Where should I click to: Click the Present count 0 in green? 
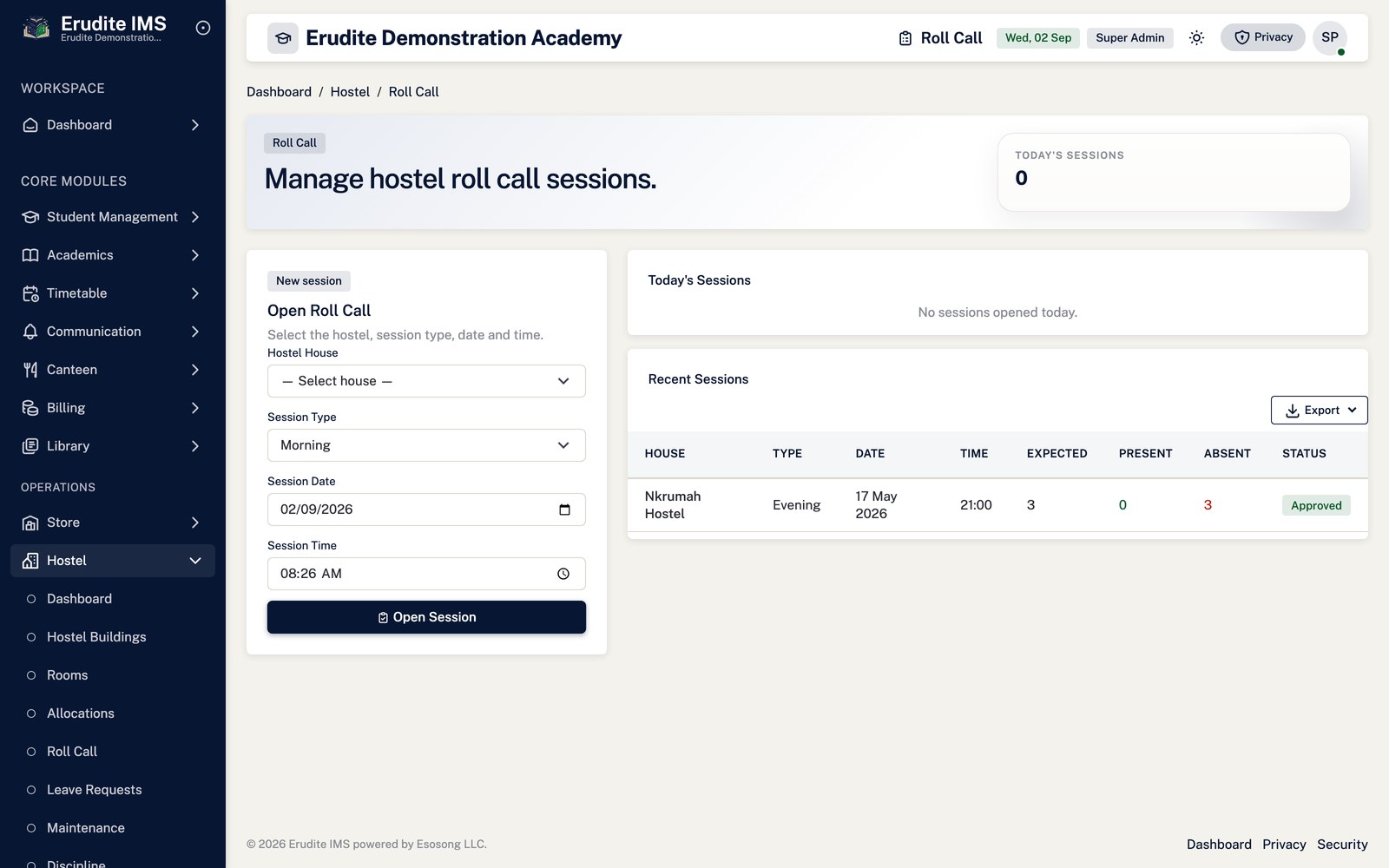(x=1122, y=505)
